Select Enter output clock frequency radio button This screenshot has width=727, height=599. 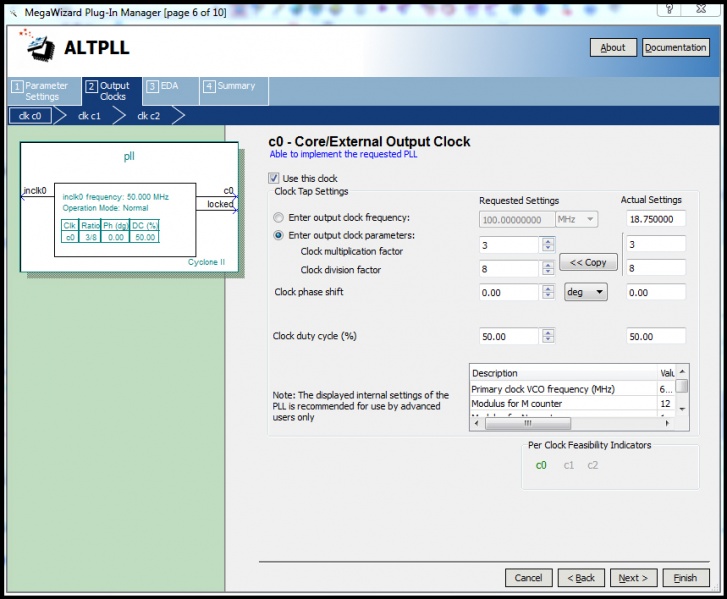278,217
